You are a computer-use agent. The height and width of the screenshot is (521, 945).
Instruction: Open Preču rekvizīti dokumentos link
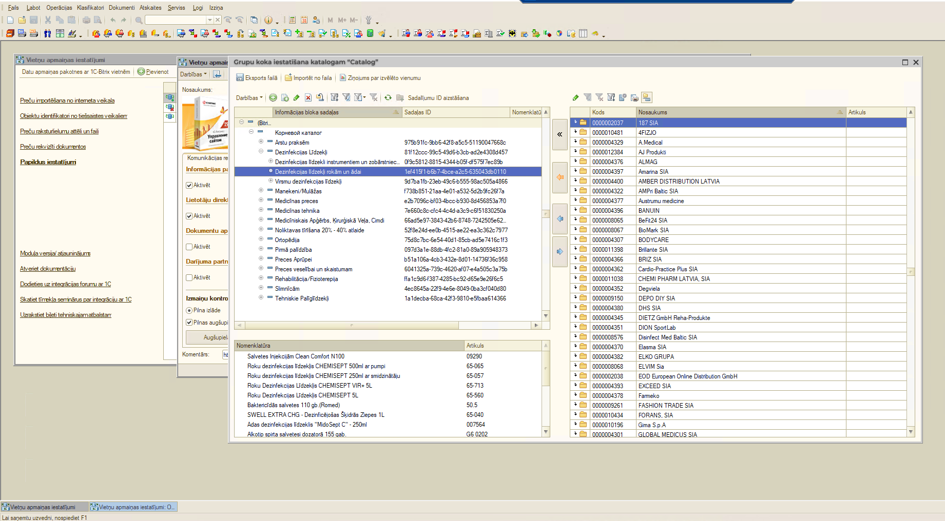(x=53, y=147)
